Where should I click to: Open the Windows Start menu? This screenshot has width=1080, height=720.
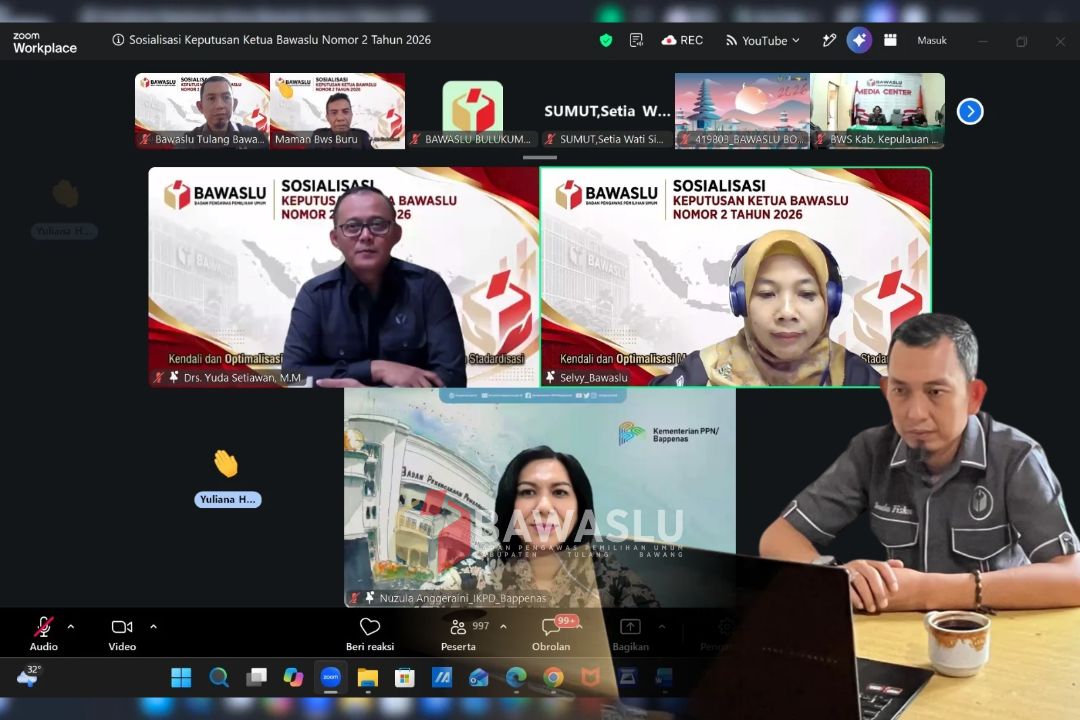click(181, 678)
